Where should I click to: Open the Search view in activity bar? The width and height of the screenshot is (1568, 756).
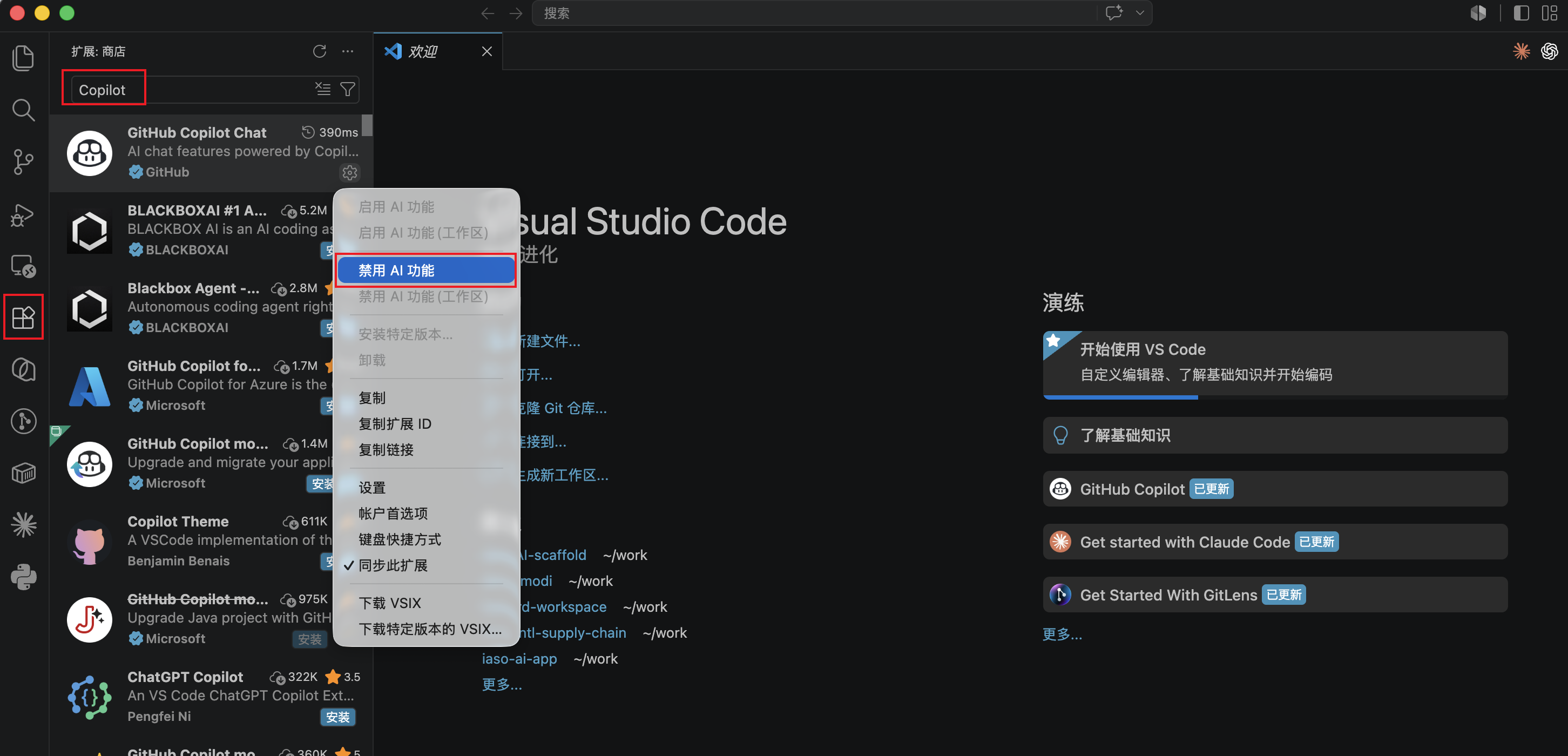pos(24,110)
